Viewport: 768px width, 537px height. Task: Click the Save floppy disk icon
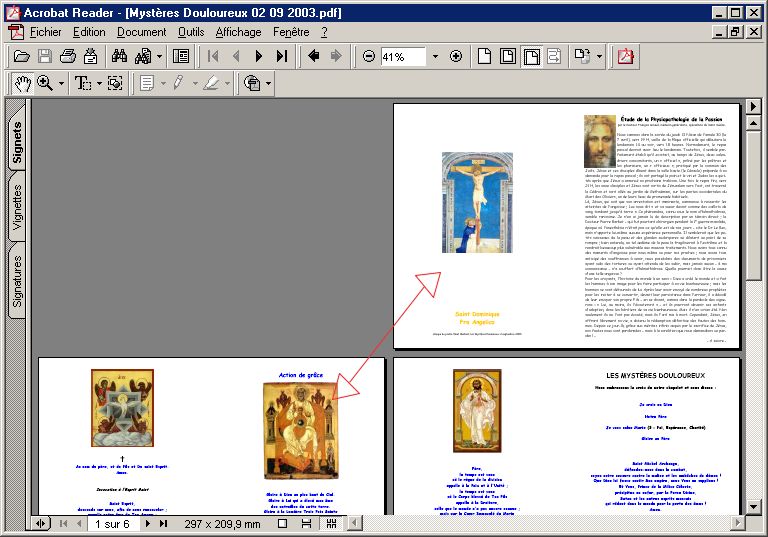point(45,56)
